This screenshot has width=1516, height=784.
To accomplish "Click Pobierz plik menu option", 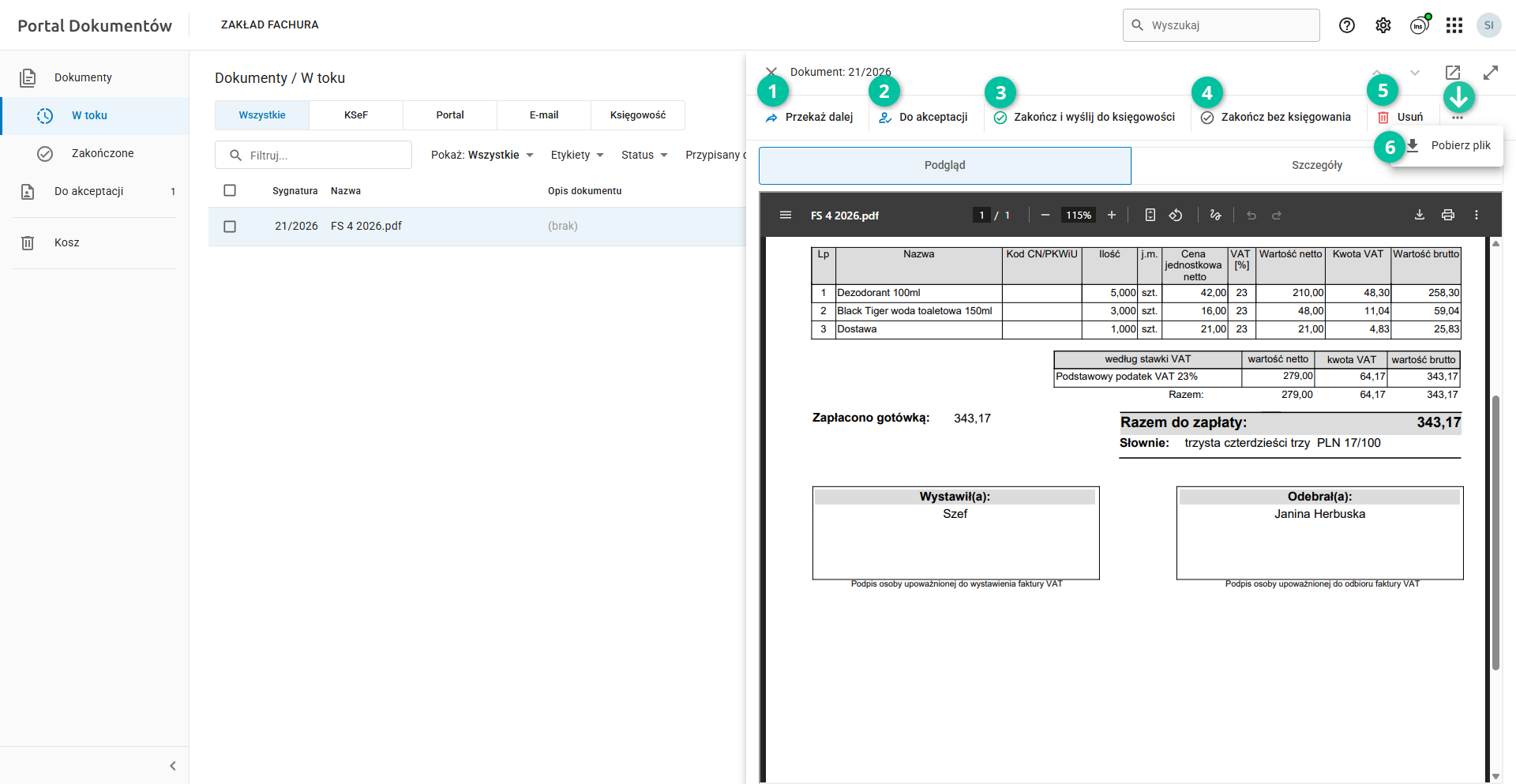I will click(1460, 145).
